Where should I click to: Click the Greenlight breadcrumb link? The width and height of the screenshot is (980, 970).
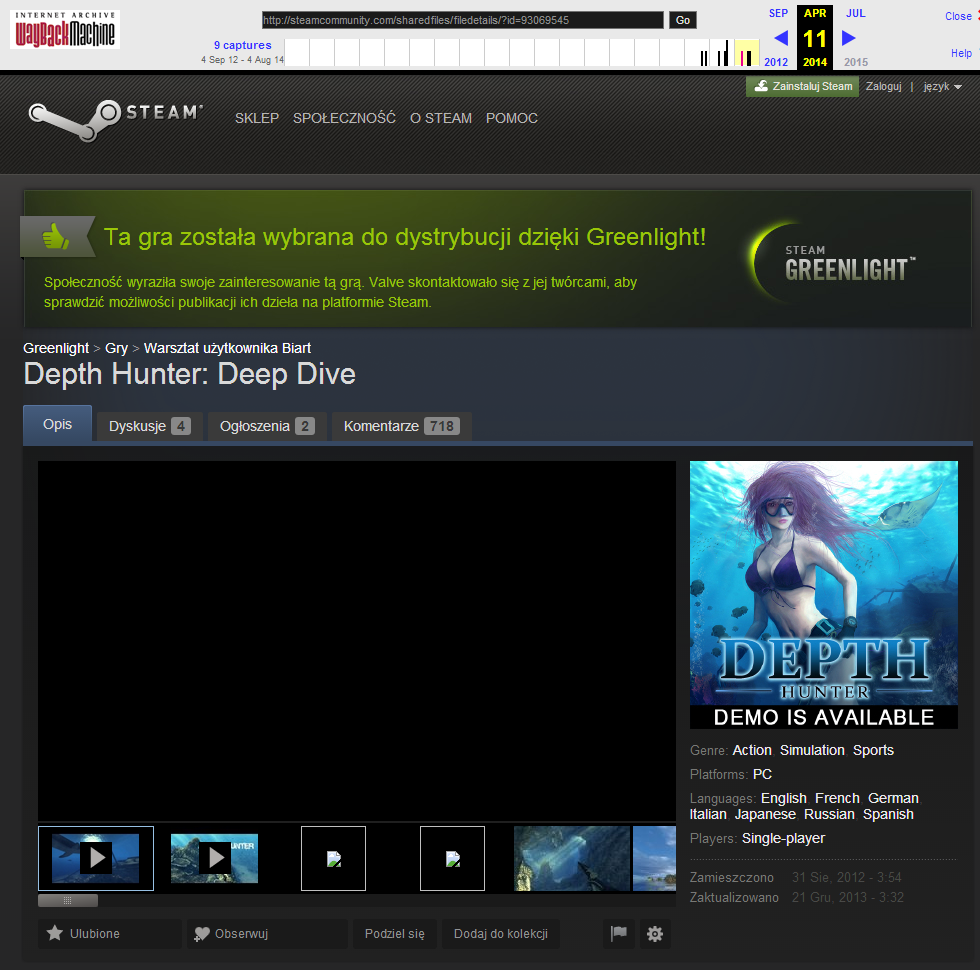coord(56,348)
